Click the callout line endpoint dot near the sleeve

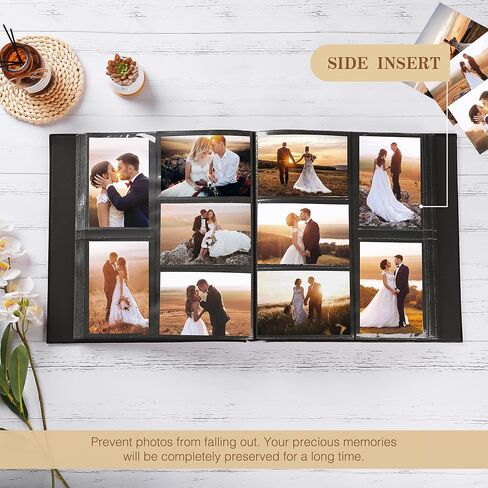[421, 207]
